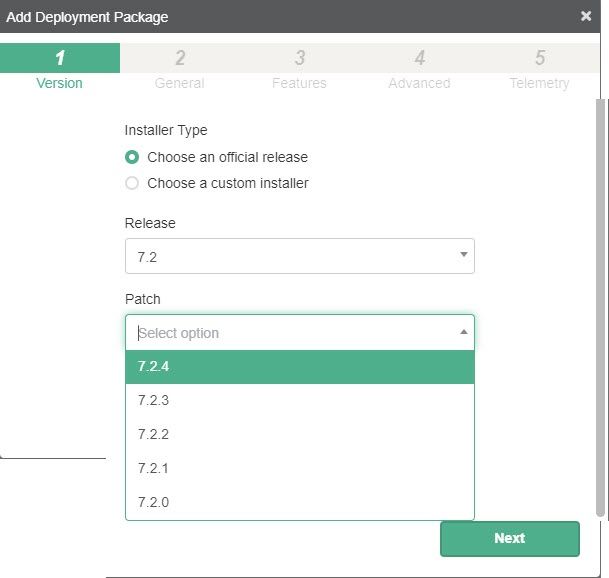Screen dimensions: 609x578
Task: Go to the General step tab
Action: [180, 70]
